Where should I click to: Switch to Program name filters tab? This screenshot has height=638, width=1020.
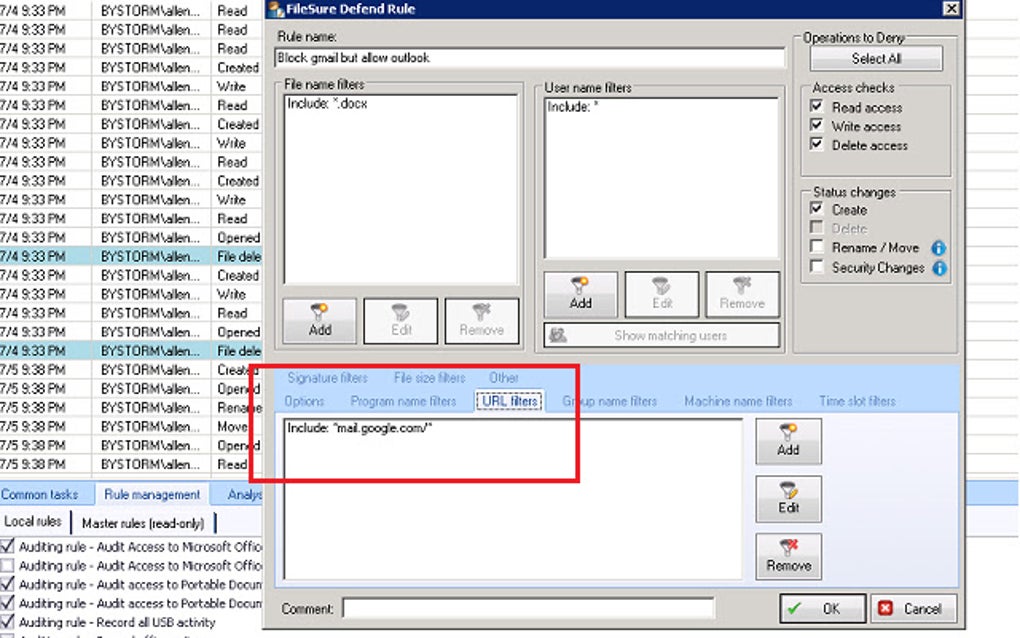[403, 401]
